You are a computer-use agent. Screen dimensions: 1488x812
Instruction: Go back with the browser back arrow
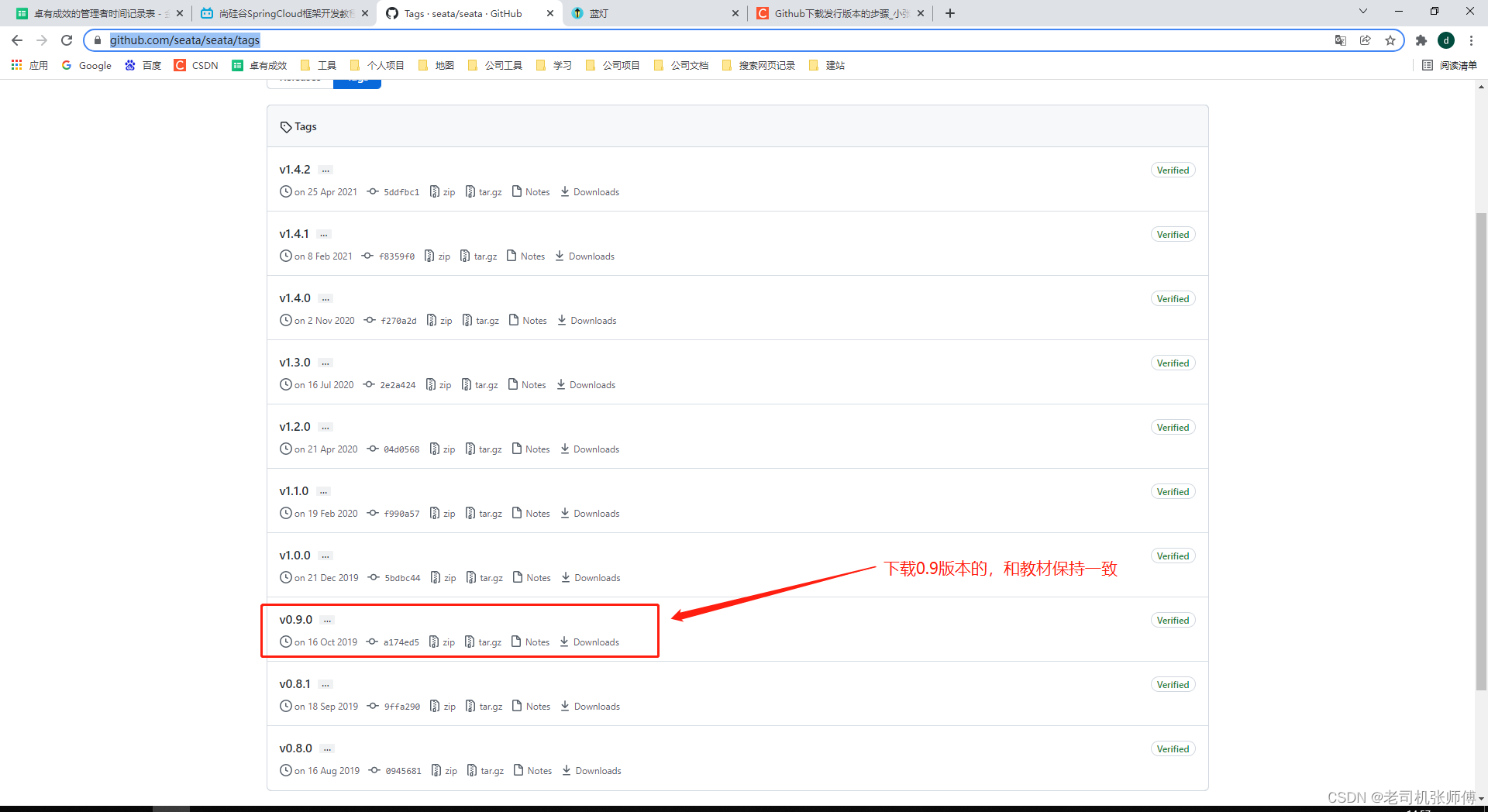point(17,40)
